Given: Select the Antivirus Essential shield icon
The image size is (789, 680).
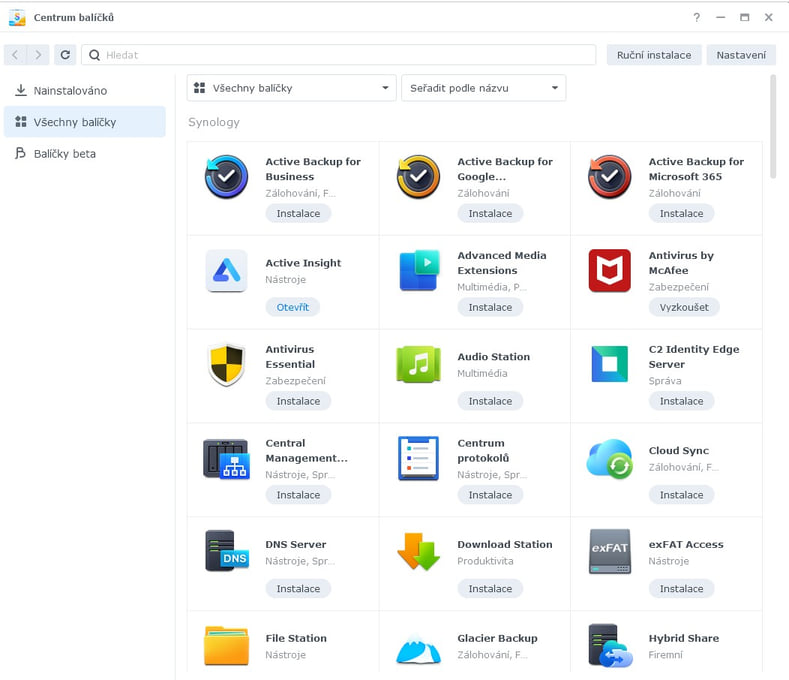Looking at the screenshot, I should (226, 364).
